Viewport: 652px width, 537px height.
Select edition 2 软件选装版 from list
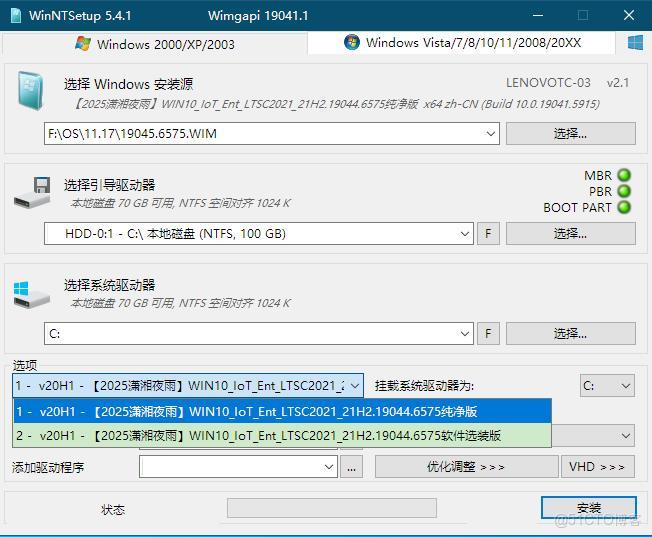(x=282, y=435)
